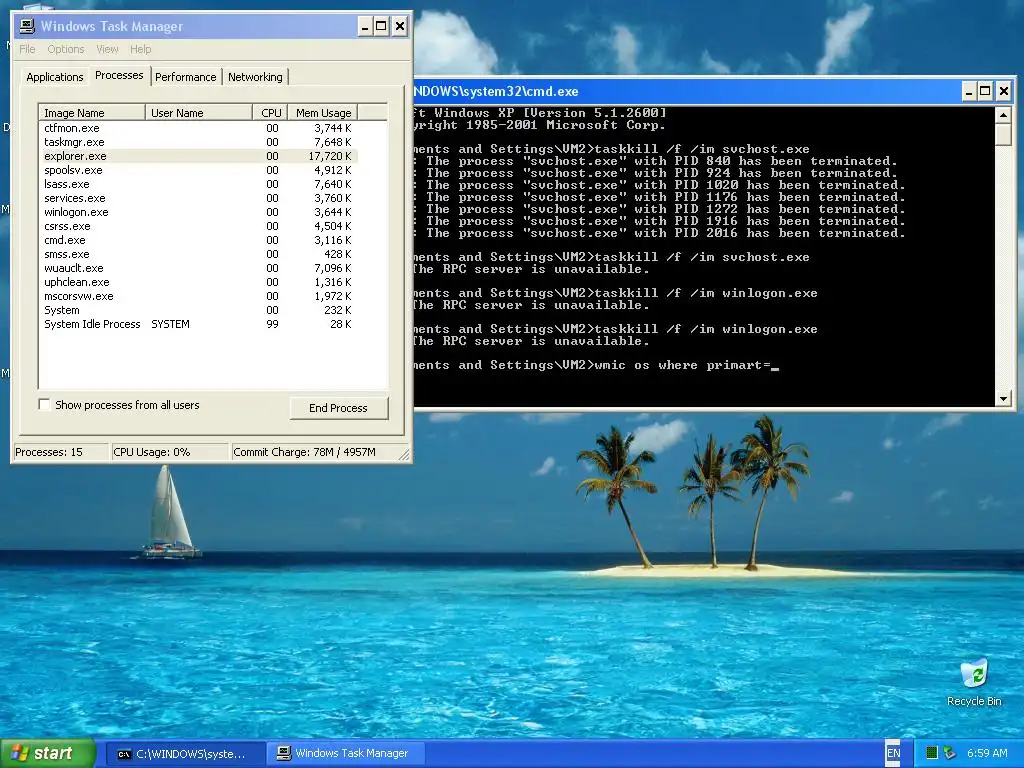Switch to the Processes tab
The image size is (1024, 768).
(119, 75)
